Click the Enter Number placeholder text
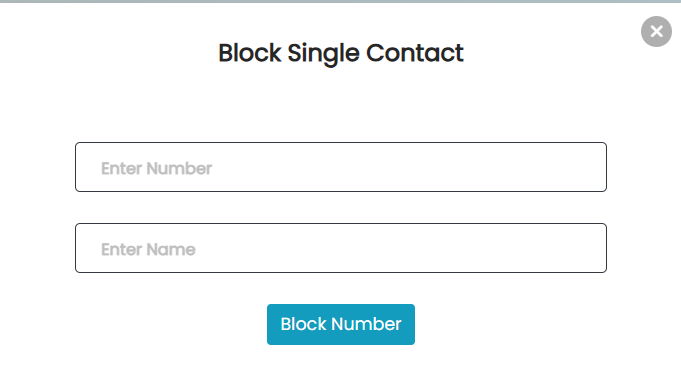 click(156, 168)
